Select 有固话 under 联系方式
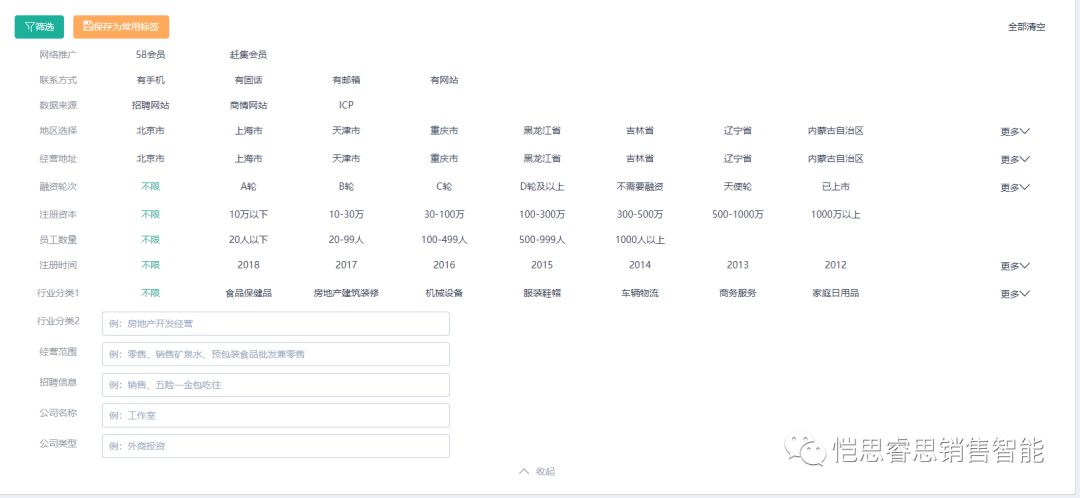Viewport: 1080px width, 498px height. [x=249, y=80]
